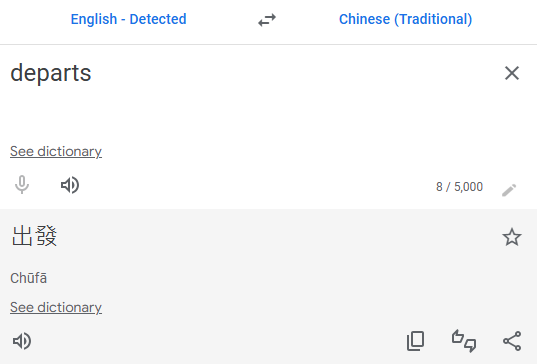The height and width of the screenshot is (364, 537).
Task: Click blank space beneath 'departs' in the source box
Action: coord(240,113)
